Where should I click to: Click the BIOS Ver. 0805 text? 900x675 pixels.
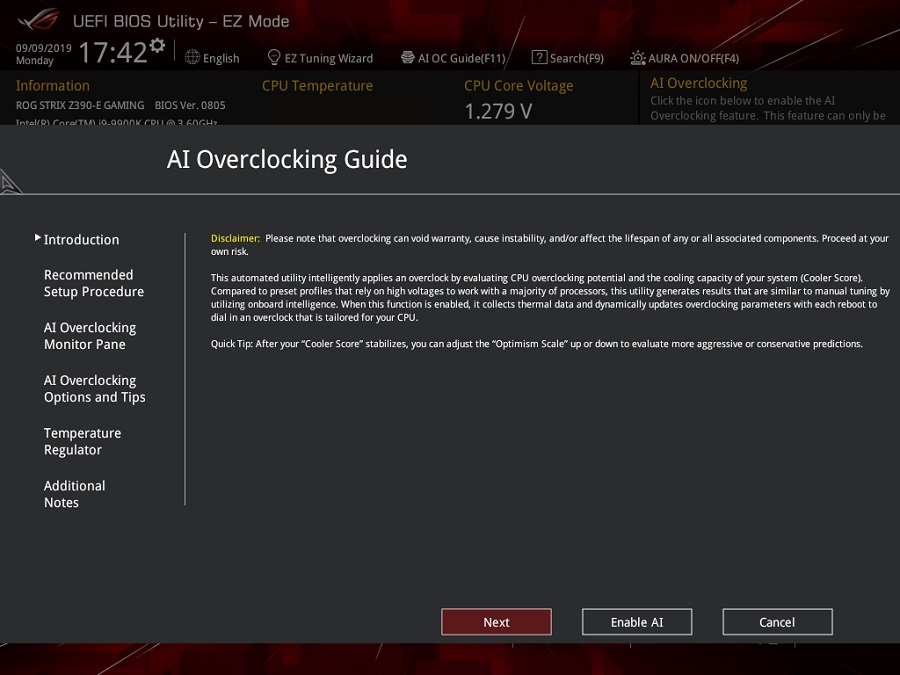coord(190,105)
